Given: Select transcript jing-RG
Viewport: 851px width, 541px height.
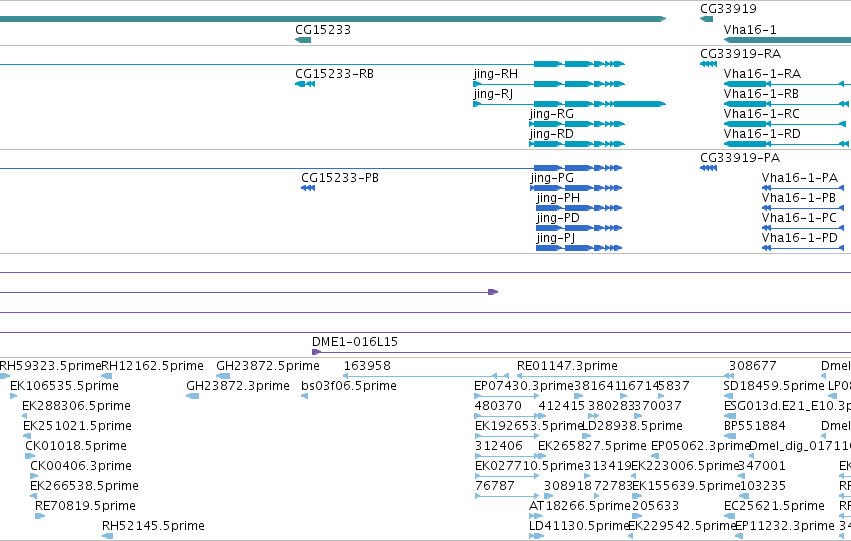Looking at the screenshot, I should (551, 114).
